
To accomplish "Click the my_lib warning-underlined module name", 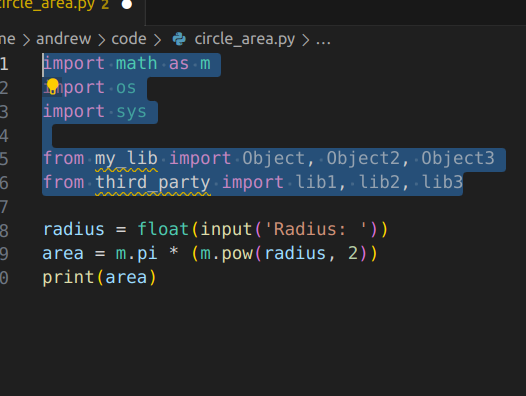I will [126, 159].
